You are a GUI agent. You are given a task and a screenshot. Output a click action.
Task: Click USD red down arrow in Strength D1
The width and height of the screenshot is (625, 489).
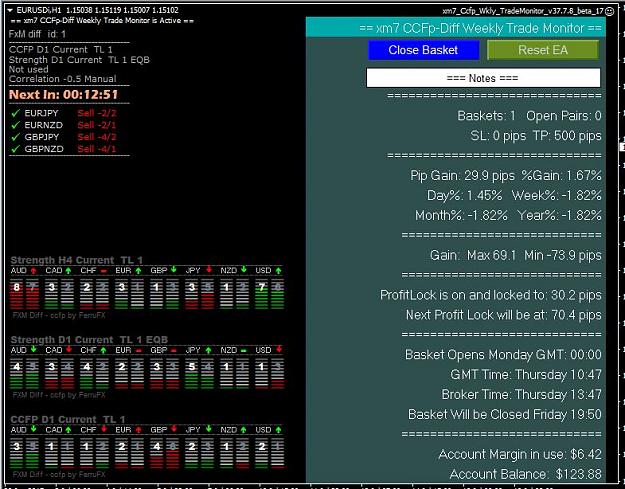click(x=279, y=350)
